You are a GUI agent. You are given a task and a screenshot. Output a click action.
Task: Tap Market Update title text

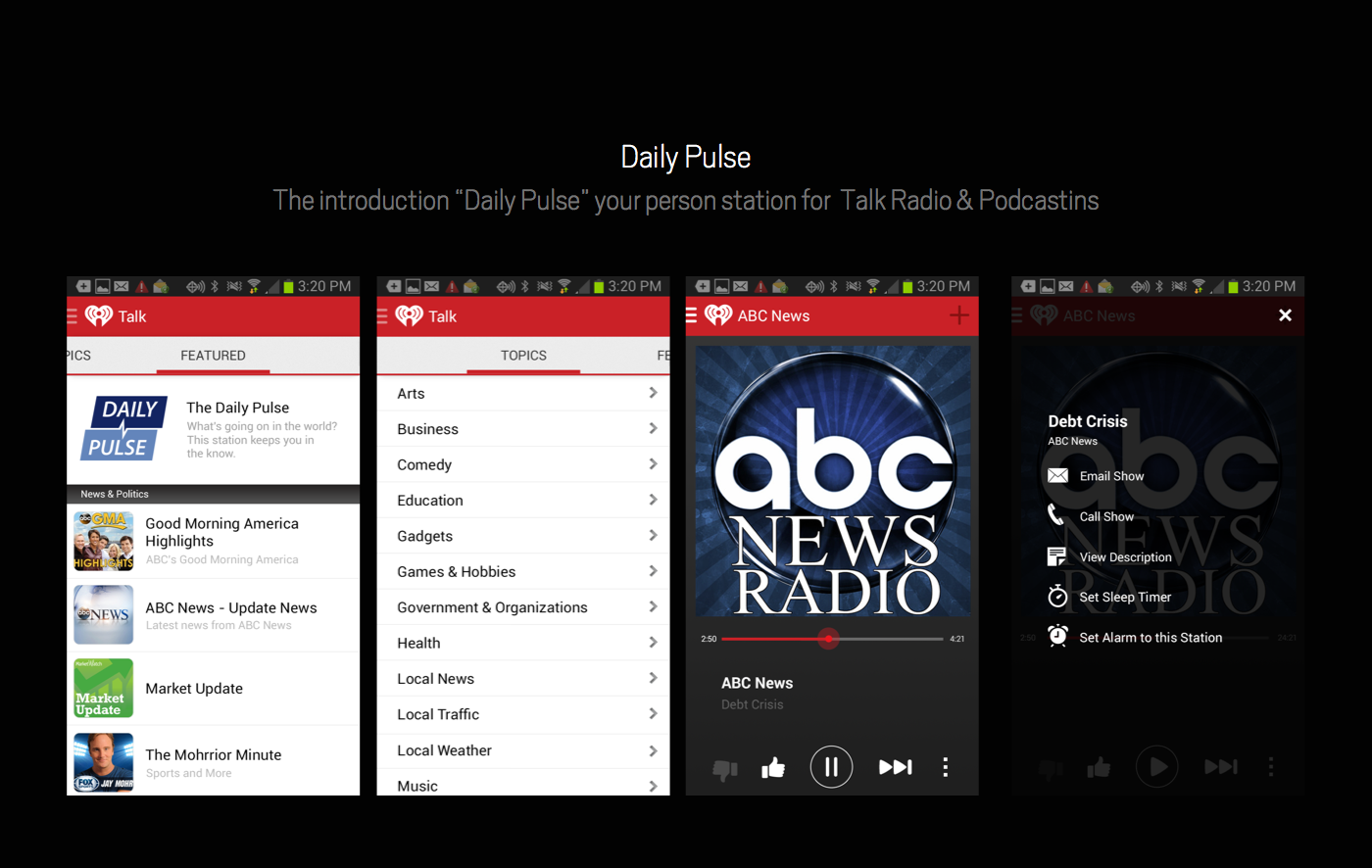[x=194, y=689]
